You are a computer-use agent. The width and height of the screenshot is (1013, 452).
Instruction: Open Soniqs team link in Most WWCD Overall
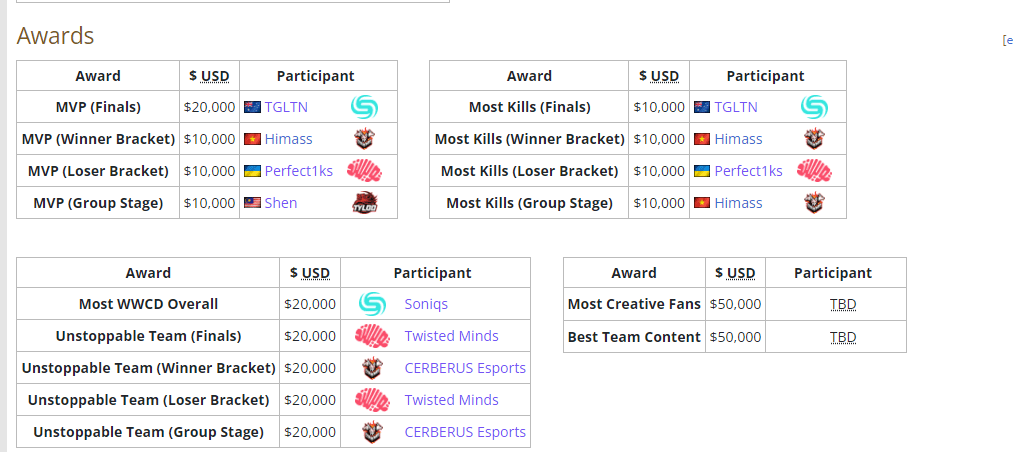[x=427, y=304]
